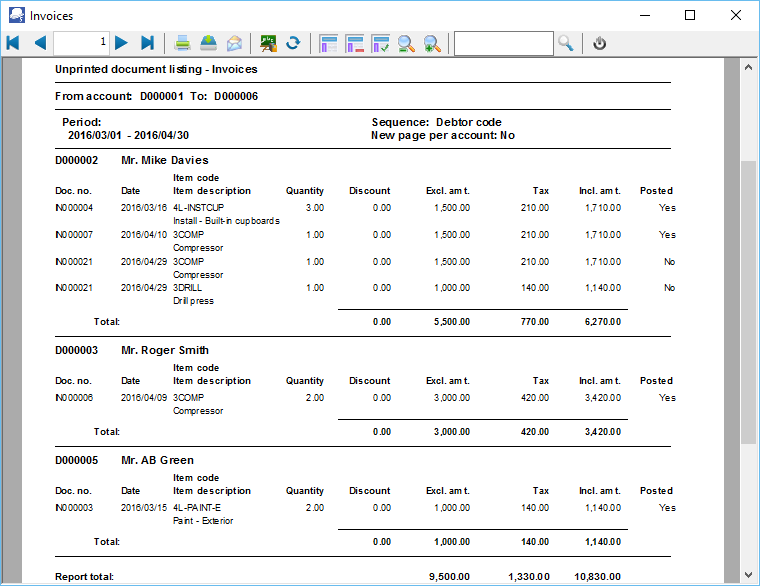The image size is (760, 586).
Task: Click the chalkboard icon in toolbar
Action: [x=268, y=43]
